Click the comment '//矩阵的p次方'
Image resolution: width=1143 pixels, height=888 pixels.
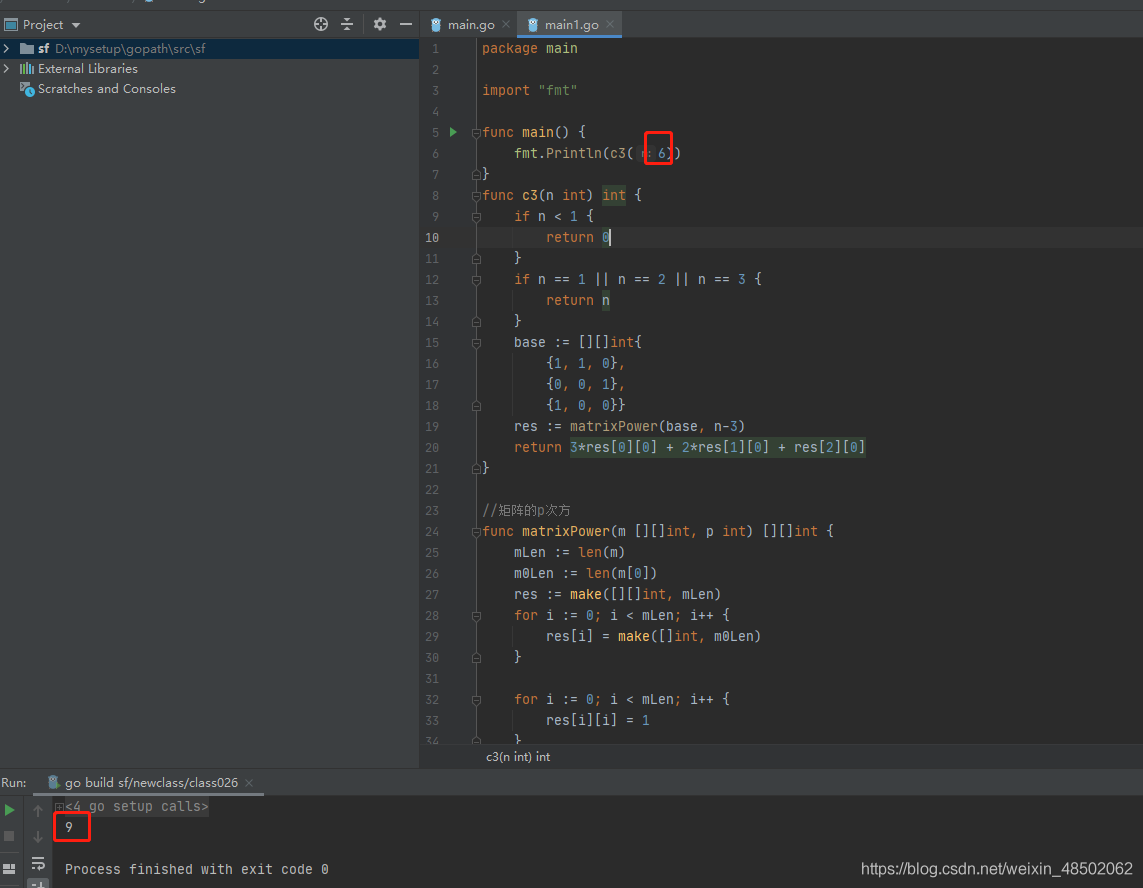(x=526, y=510)
